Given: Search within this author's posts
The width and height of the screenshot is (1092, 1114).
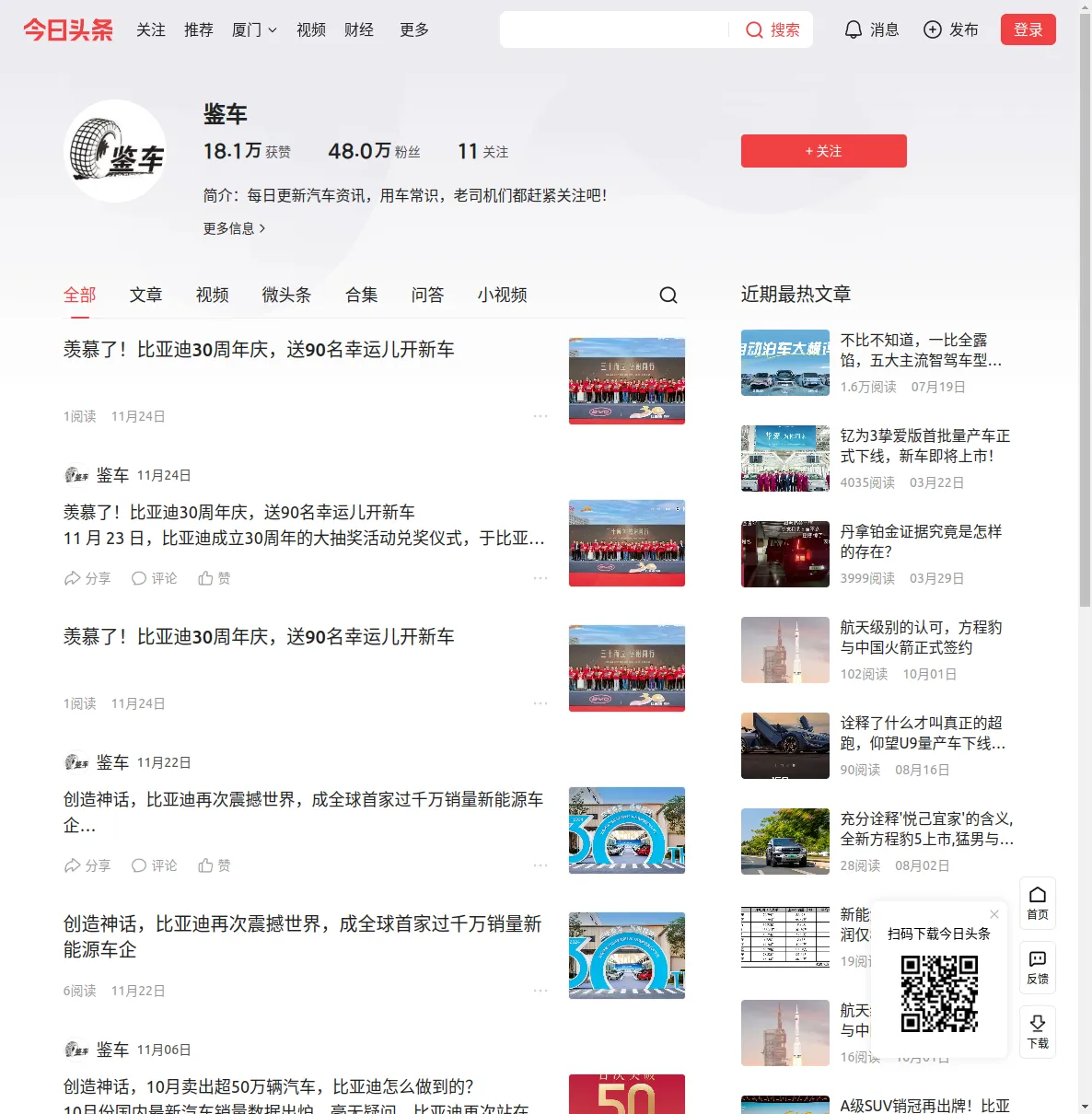Looking at the screenshot, I should click(x=668, y=295).
